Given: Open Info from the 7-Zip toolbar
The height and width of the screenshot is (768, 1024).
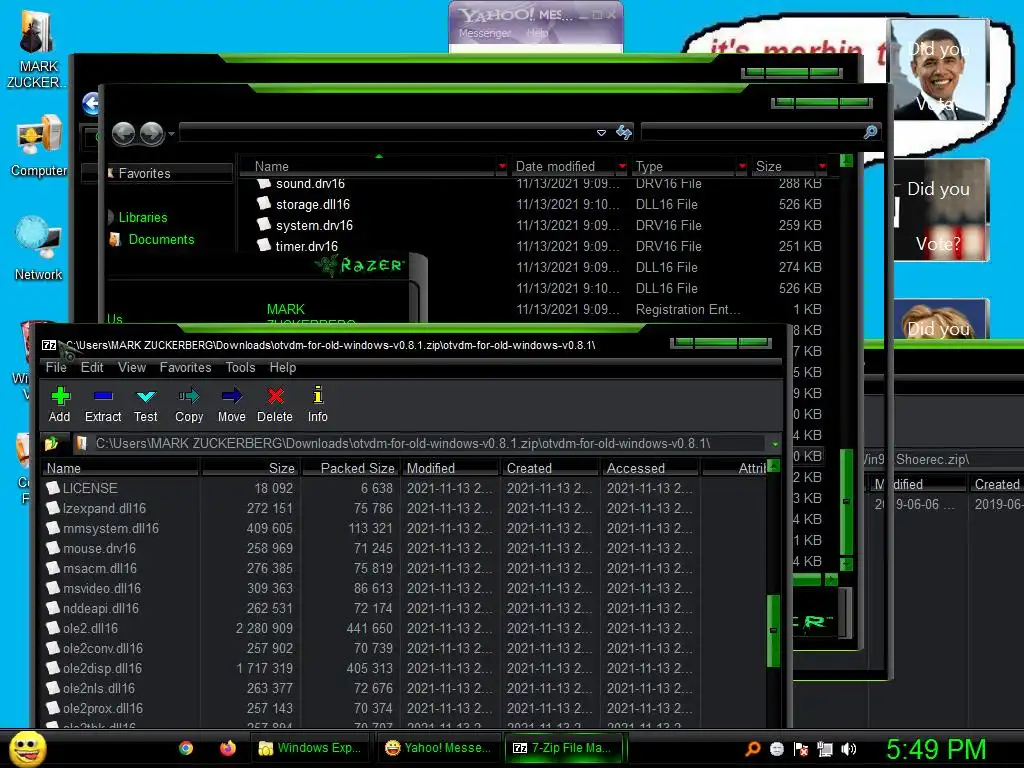Looking at the screenshot, I should click(318, 404).
